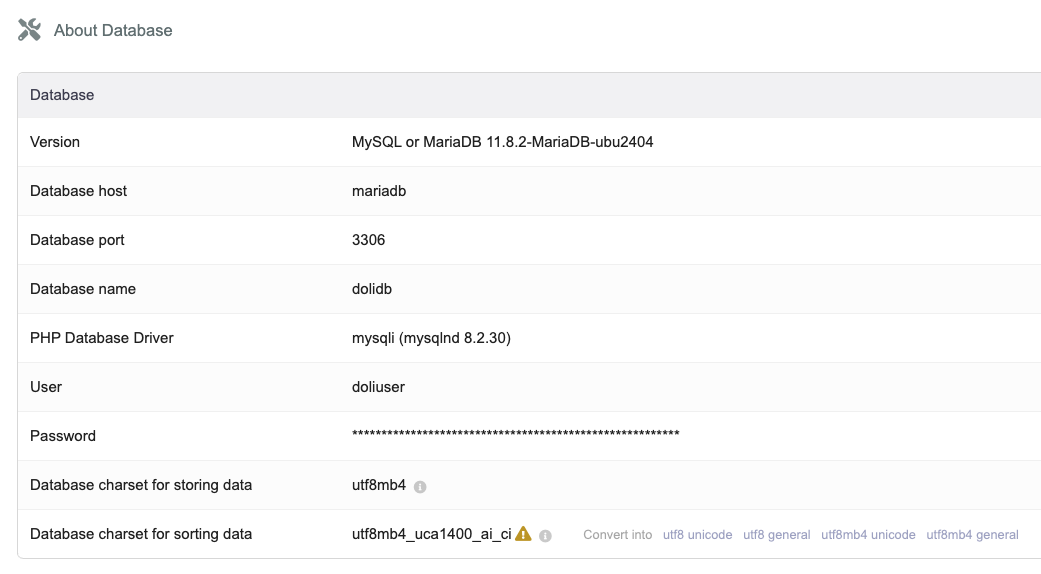Click info icon beside the sorting collation warning
Viewport: 1041px width, 574px height.
pos(545,536)
